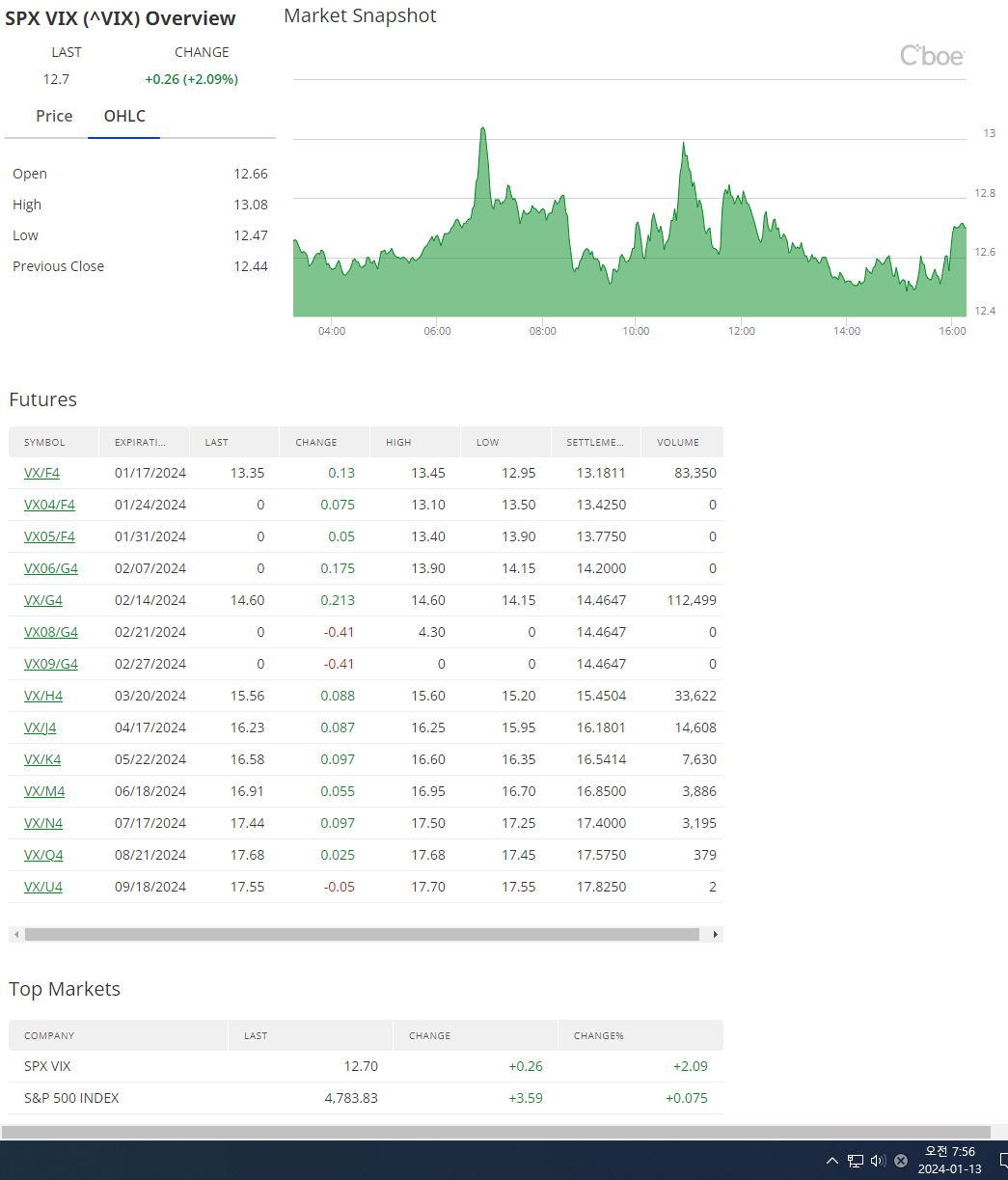Click futures table scrollbar right arrow
The height and width of the screenshot is (1180, 1008).
click(716, 934)
